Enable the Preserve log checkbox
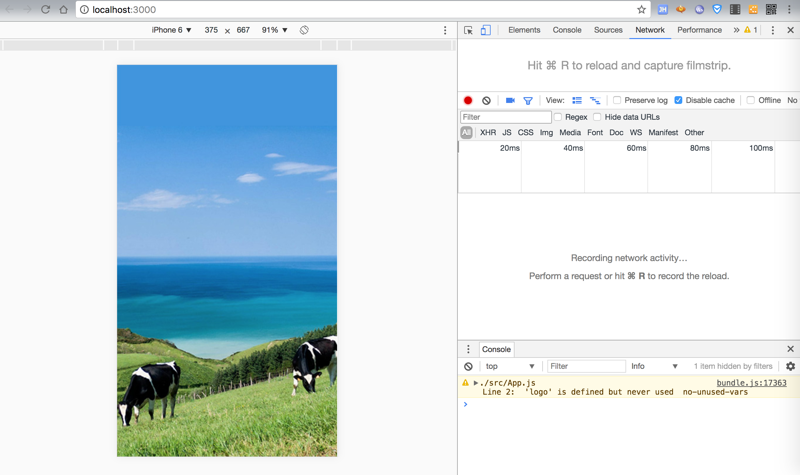The width and height of the screenshot is (800, 475). coord(617,100)
